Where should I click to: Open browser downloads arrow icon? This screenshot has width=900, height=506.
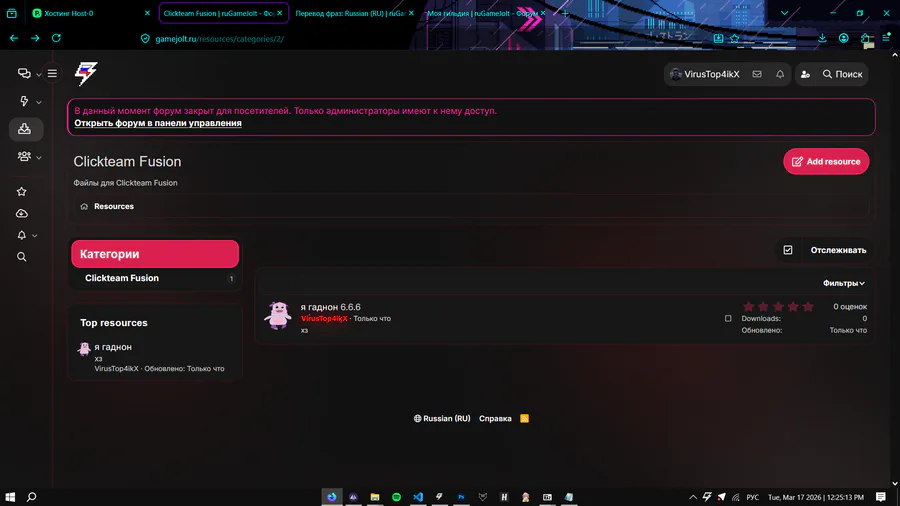[822, 38]
